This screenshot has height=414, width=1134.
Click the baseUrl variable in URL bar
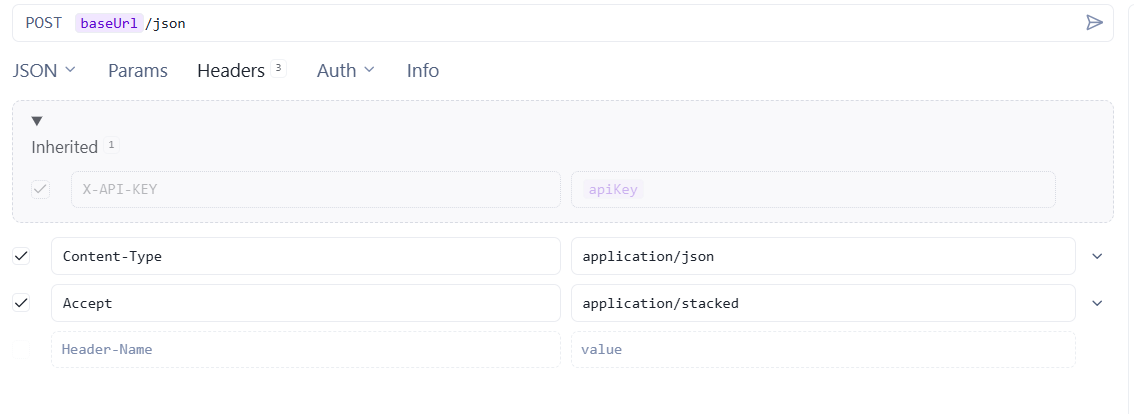(x=108, y=23)
